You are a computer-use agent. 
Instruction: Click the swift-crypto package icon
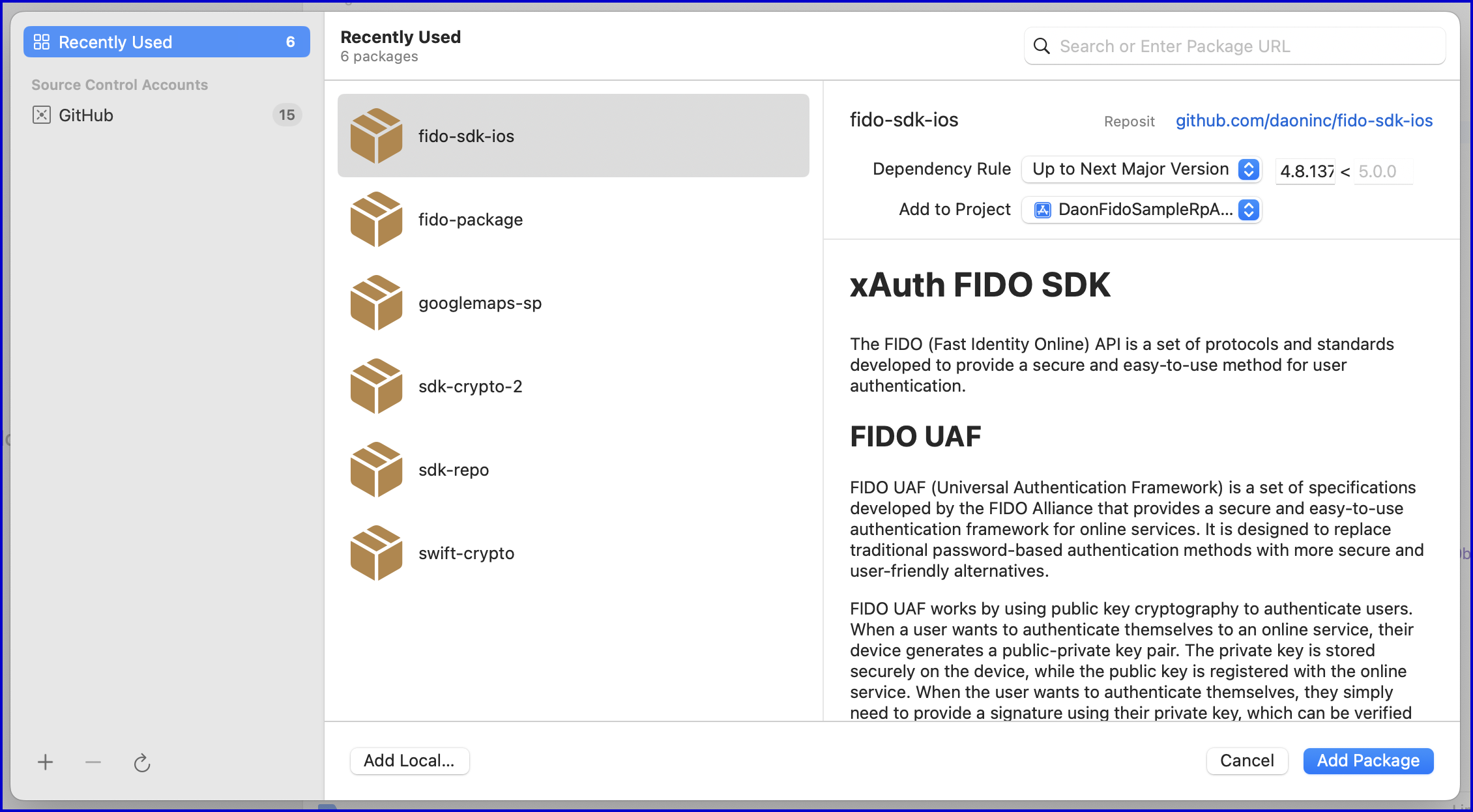pyautogui.click(x=376, y=553)
